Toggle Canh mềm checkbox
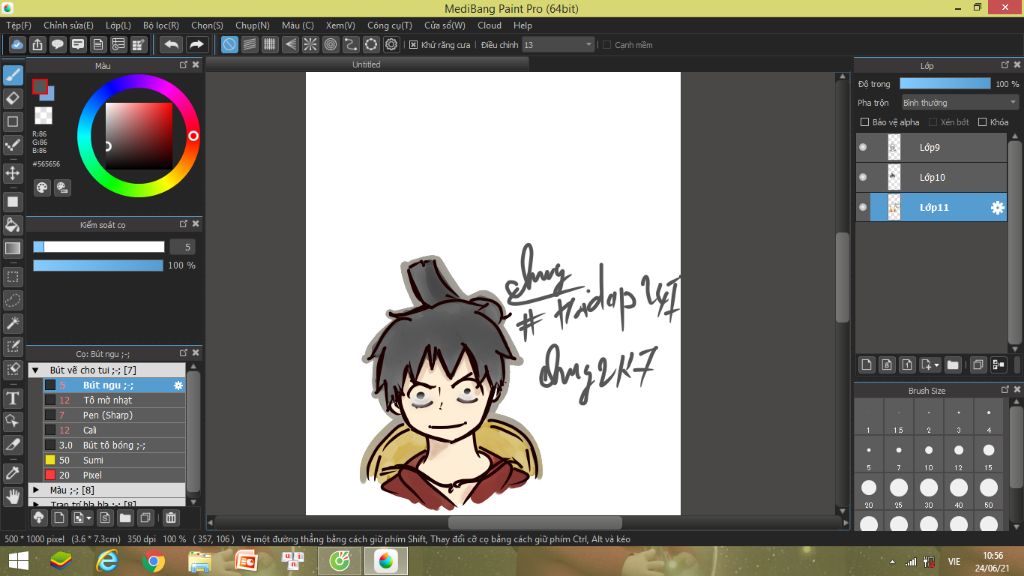Viewport: 1024px width, 576px height. tap(607, 45)
